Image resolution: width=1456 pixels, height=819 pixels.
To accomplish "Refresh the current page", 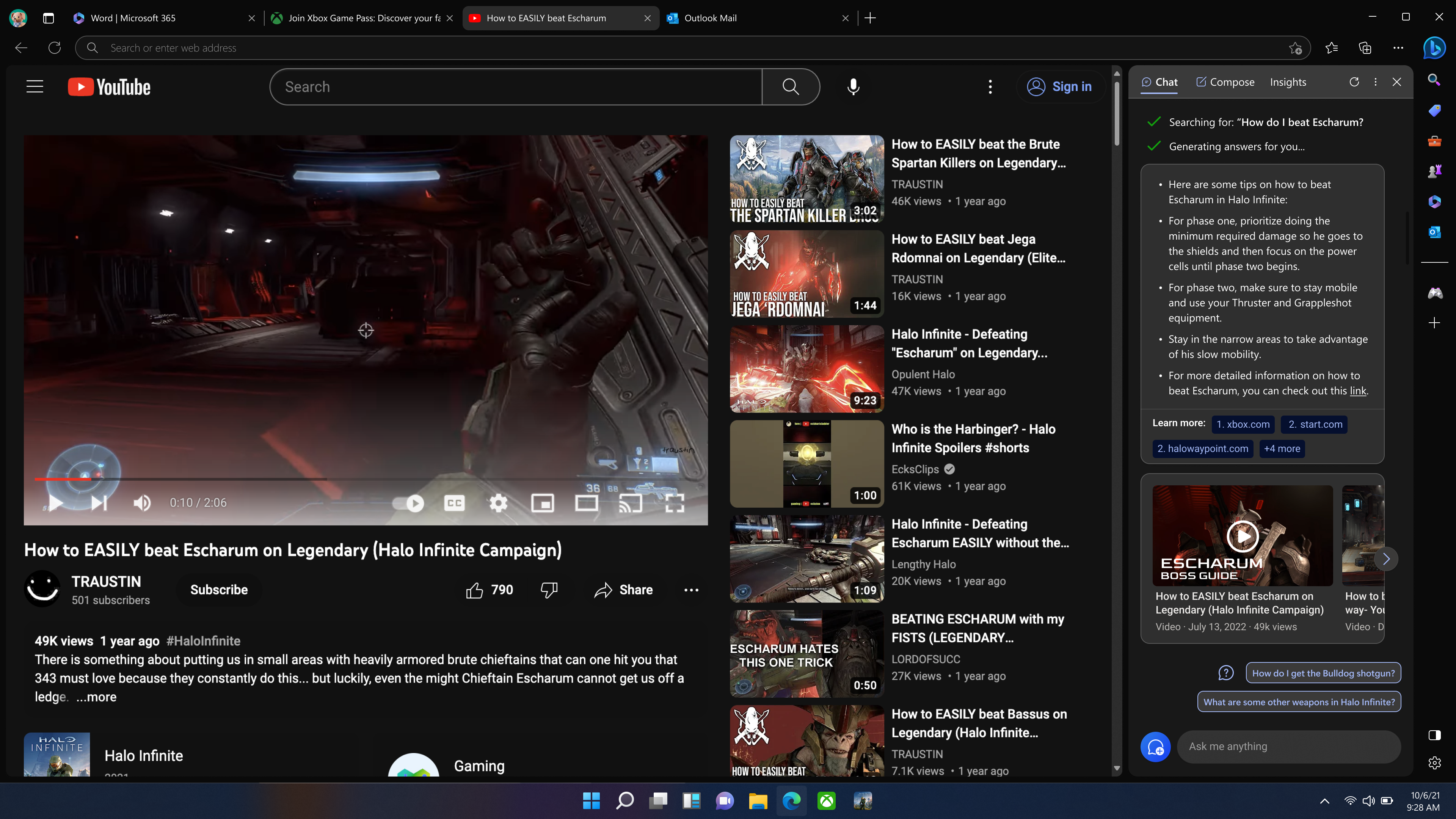I will 54,48.
